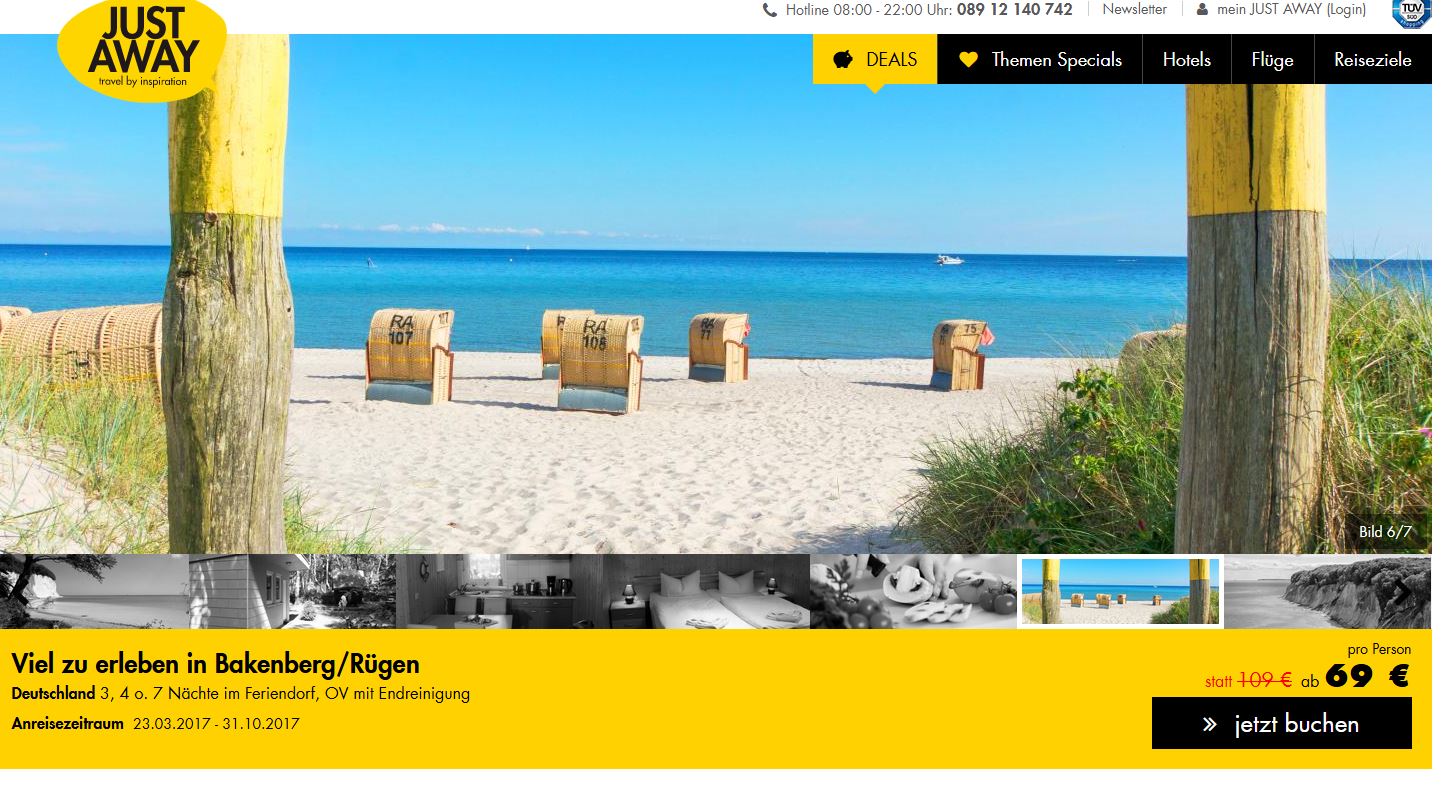Open the Reiseziele menu

1373,59
